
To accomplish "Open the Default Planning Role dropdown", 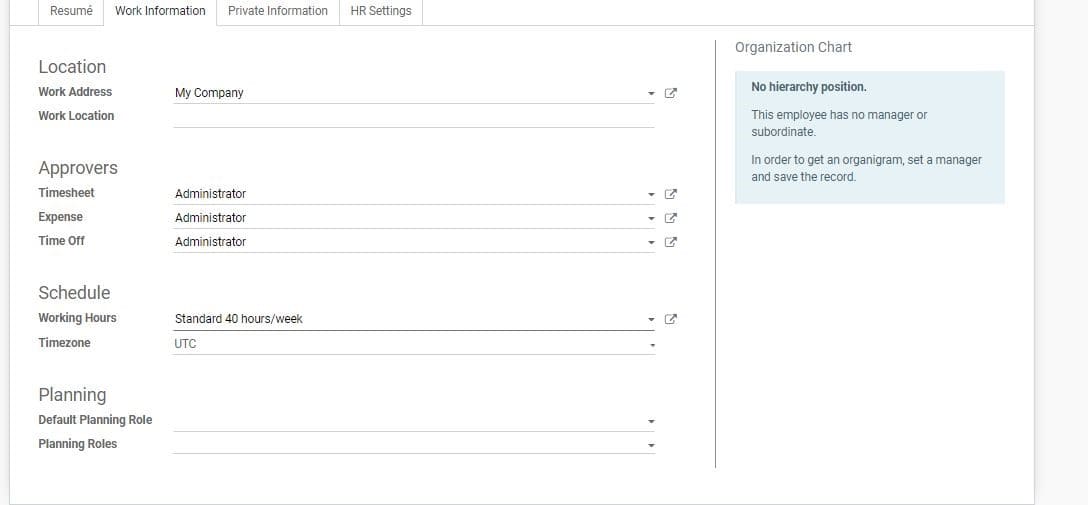I will (x=651, y=422).
